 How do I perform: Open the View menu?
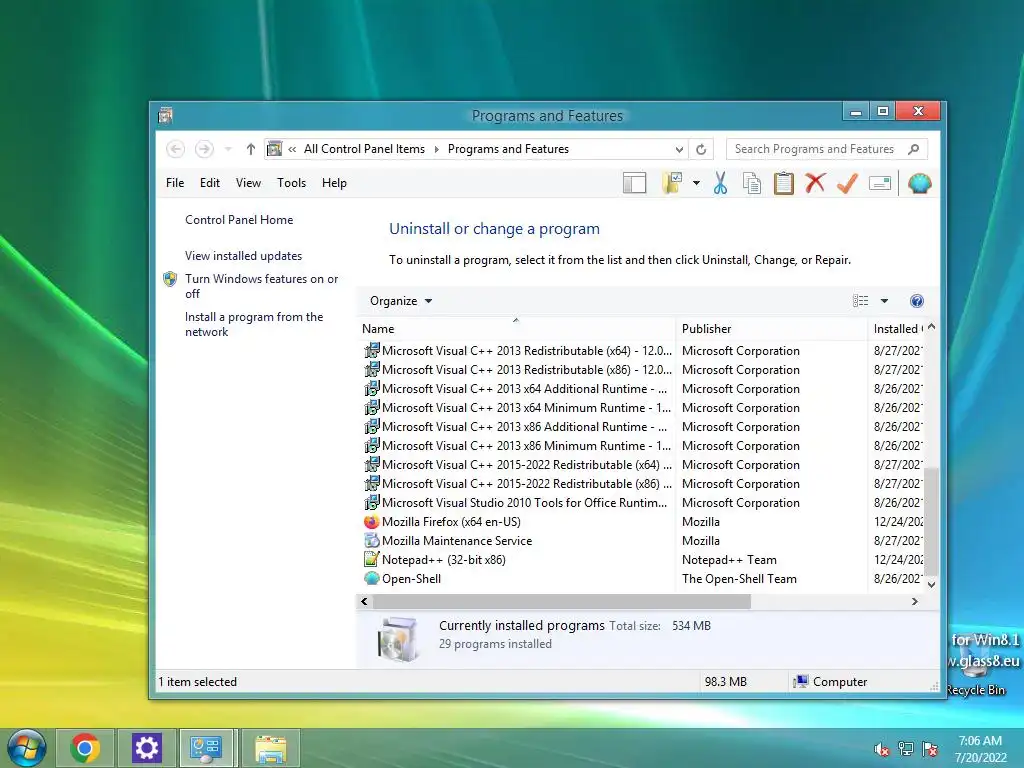click(248, 183)
